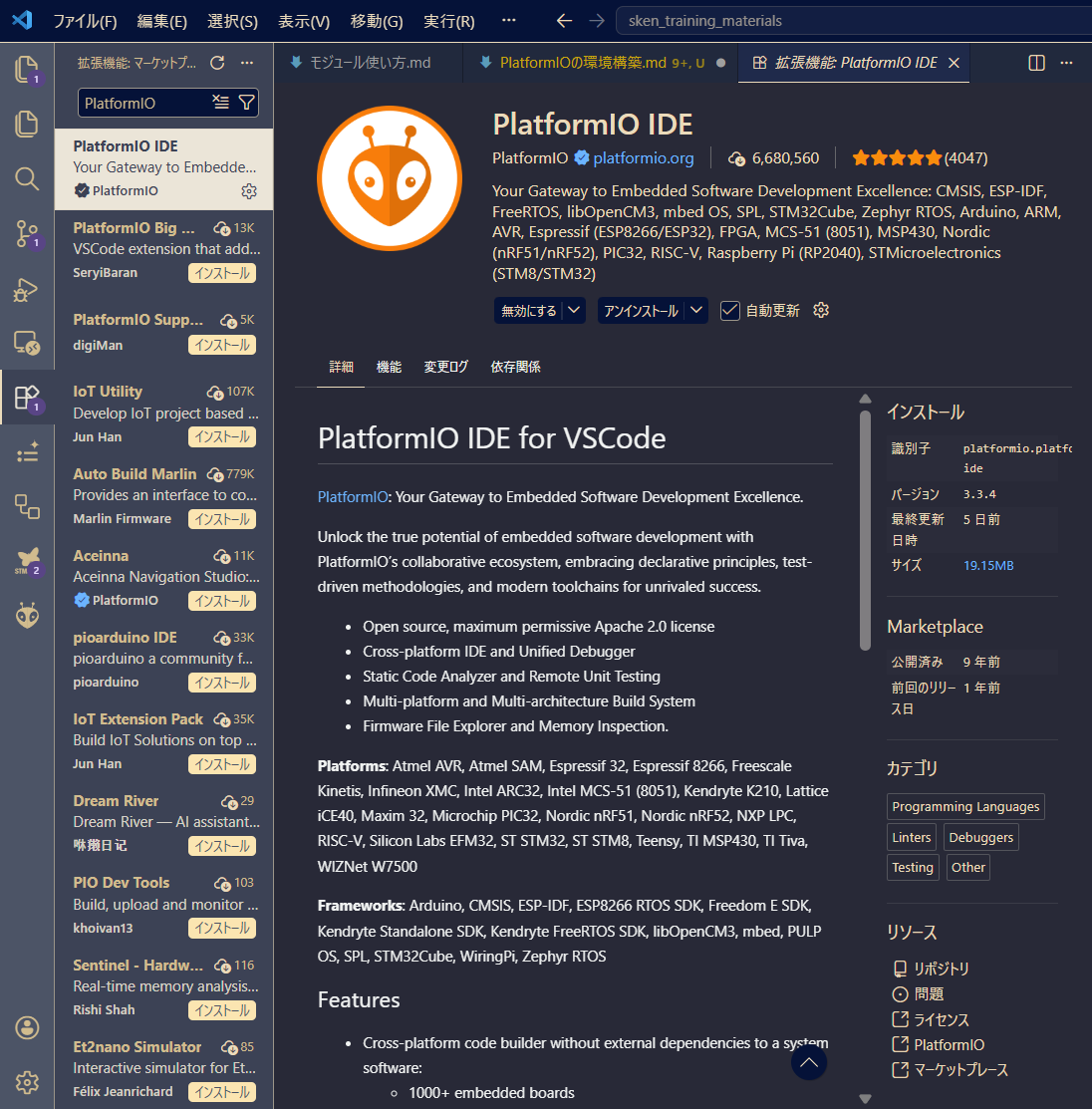This screenshot has height=1109, width=1092.
Task: Click the extension details vertical scrollbar
Action: [865, 528]
